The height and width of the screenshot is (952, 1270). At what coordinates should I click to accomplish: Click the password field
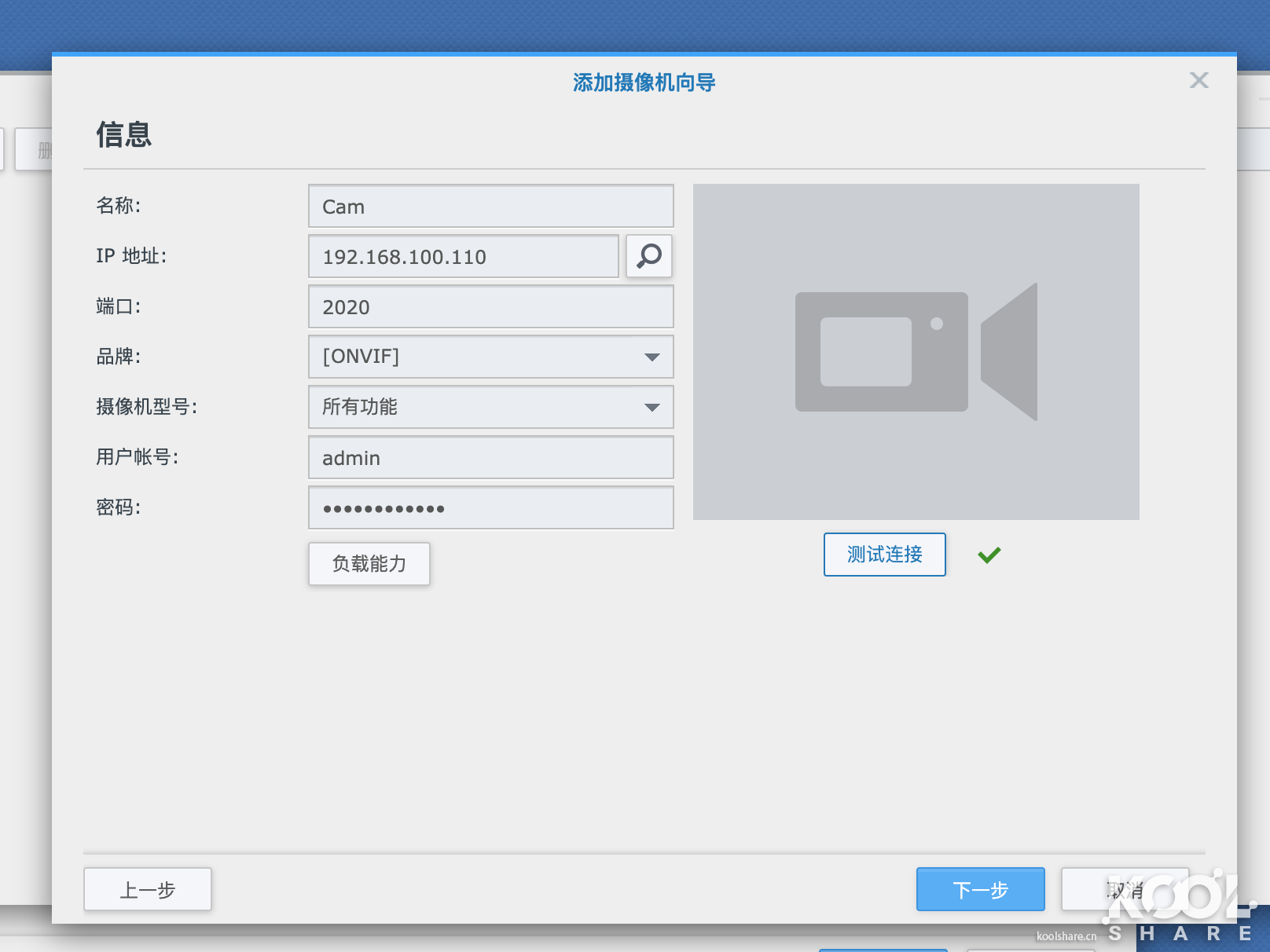(491, 507)
